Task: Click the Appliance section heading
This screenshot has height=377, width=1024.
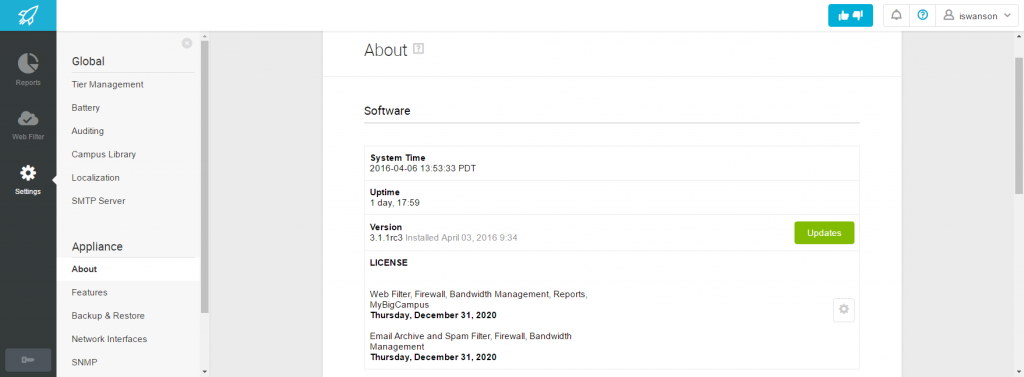Action: [x=97, y=246]
